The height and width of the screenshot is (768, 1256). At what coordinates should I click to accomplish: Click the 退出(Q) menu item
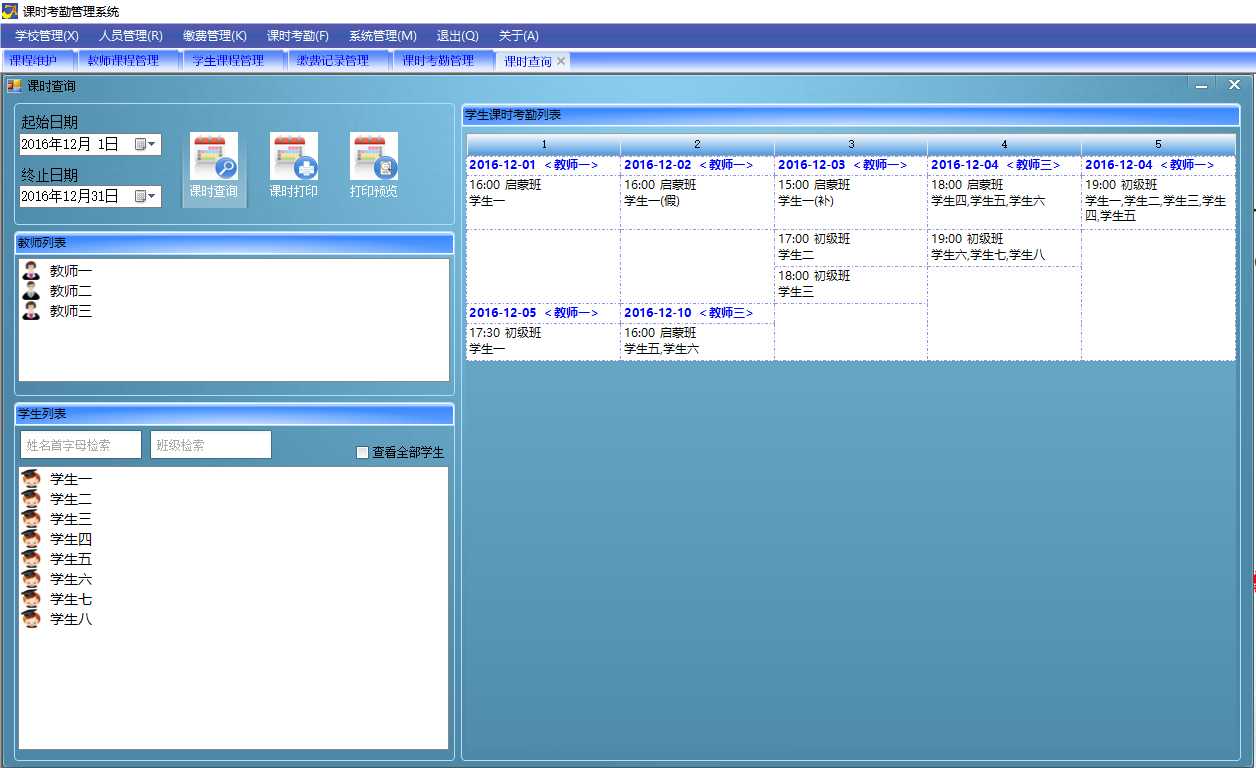coord(458,36)
